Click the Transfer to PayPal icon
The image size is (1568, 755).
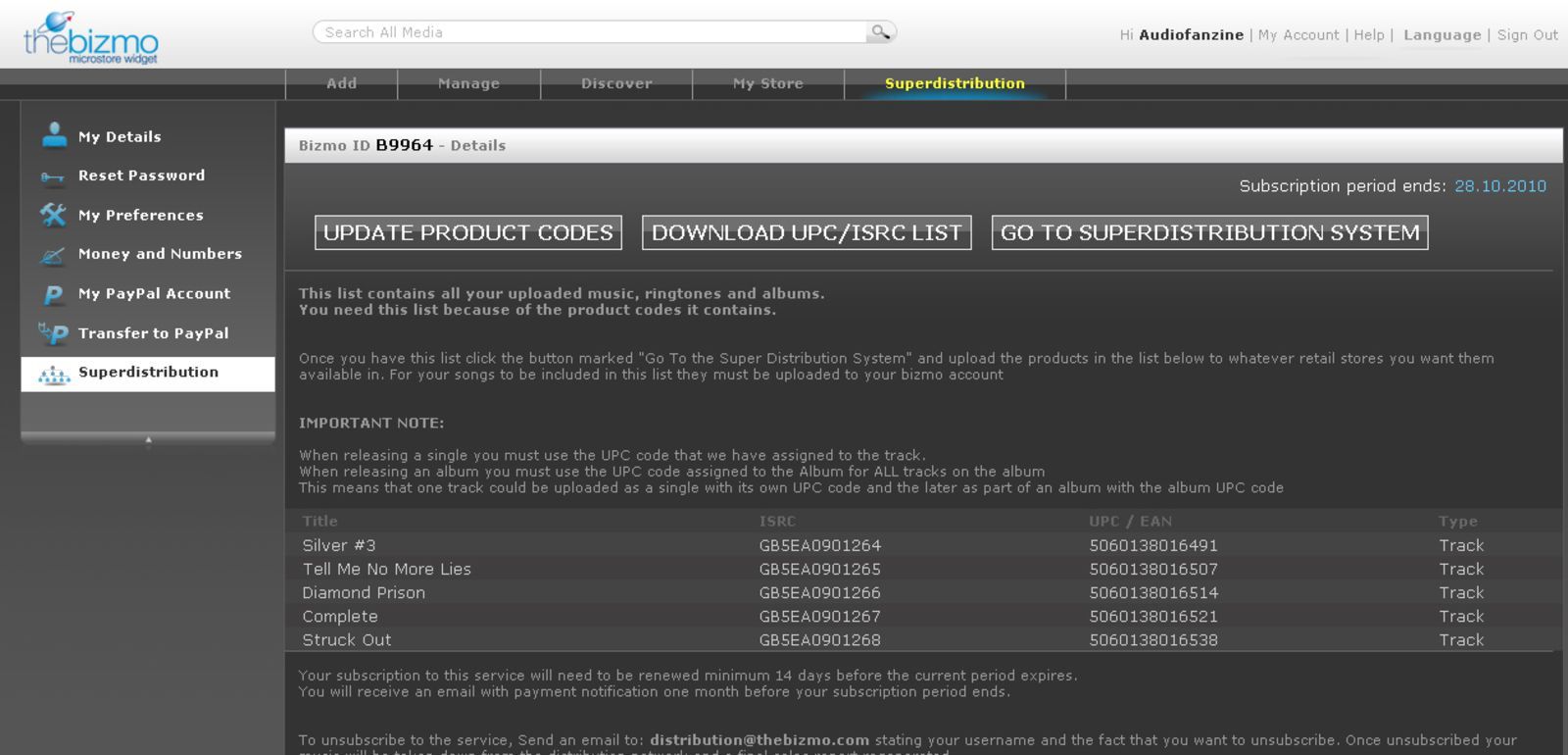[x=53, y=333]
